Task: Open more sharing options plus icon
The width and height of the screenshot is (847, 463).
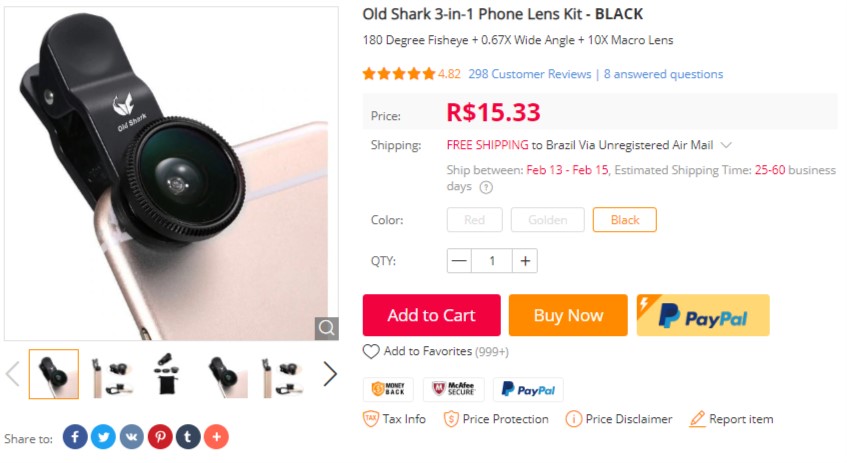Action: (x=216, y=437)
